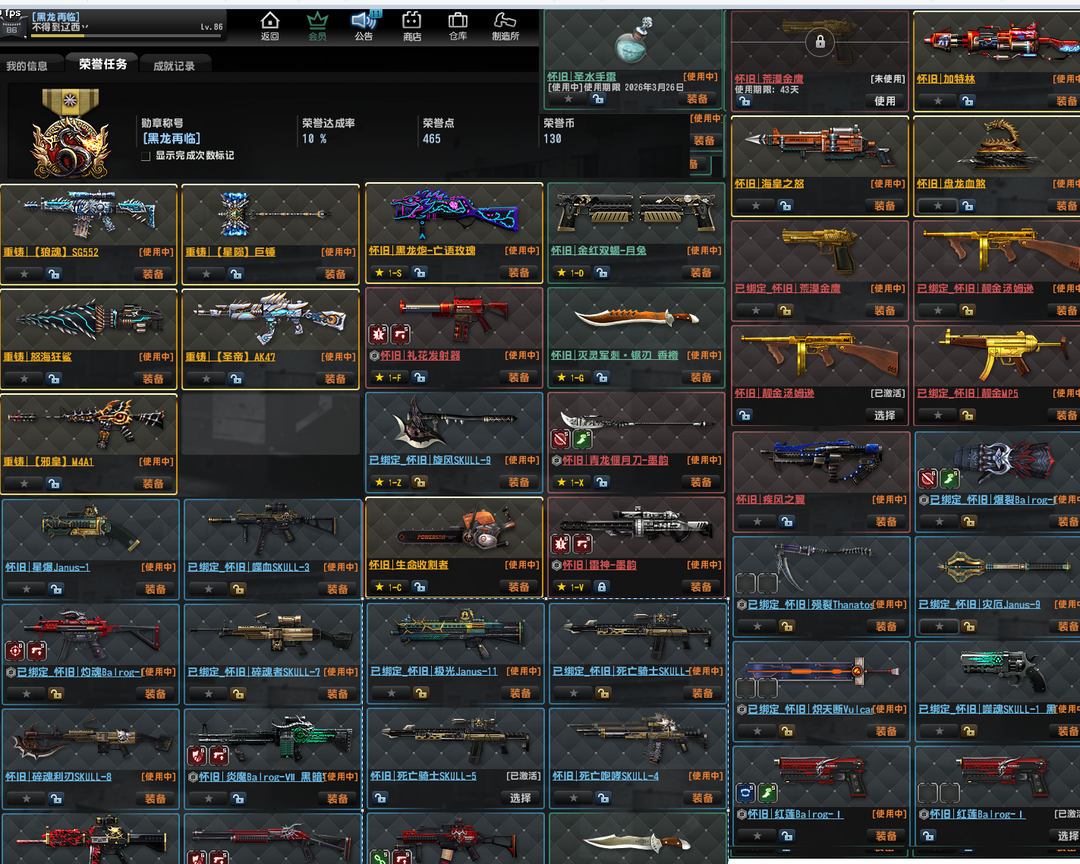Click lock icon on 碎魂利刃SKULL-8
The image size is (1080, 864).
click(56, 799)
